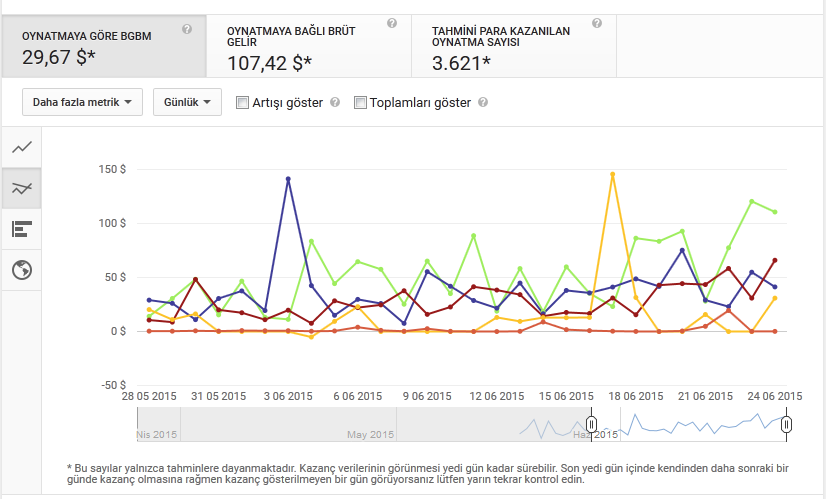This screenshot has width=826, height=499.
Task: Select the line chart view icon
Action: point(22,148)
